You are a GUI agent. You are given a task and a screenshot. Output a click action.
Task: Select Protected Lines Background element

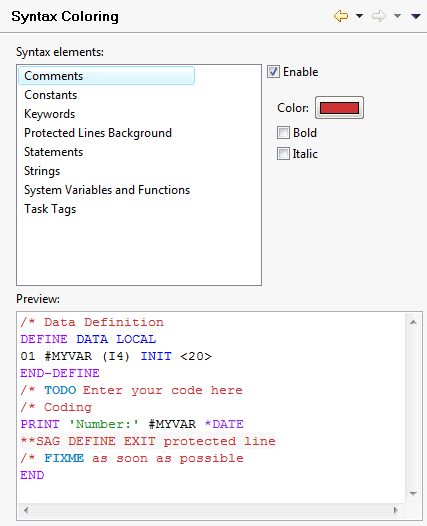point(98,133)
